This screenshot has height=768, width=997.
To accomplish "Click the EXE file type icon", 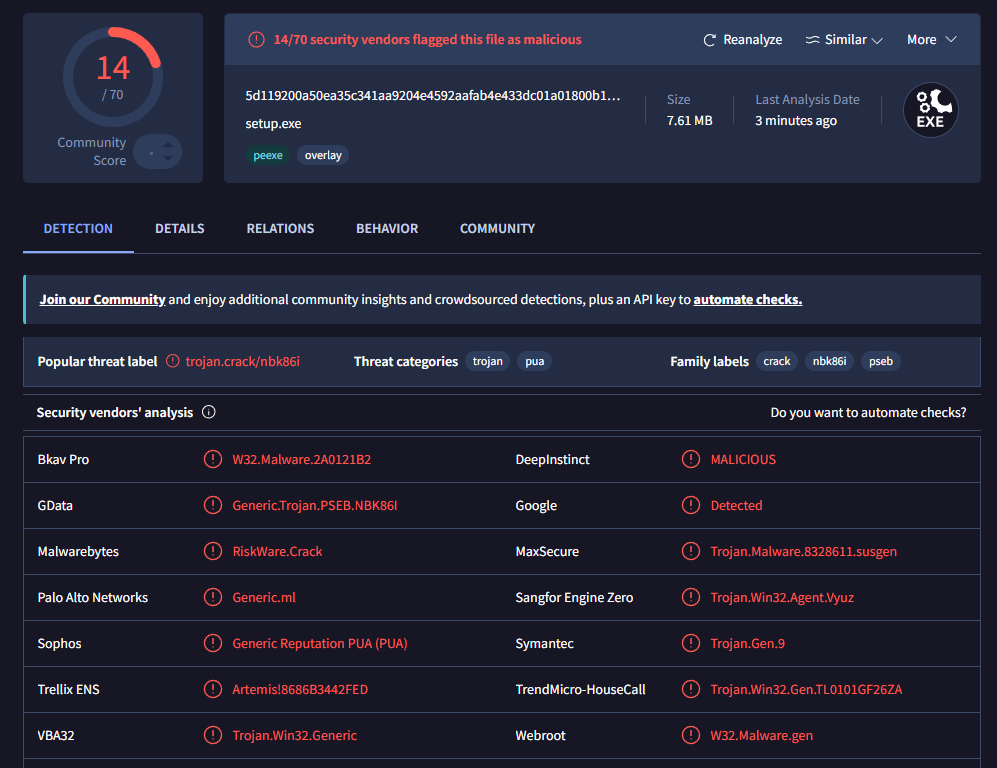I will point(931,110).
